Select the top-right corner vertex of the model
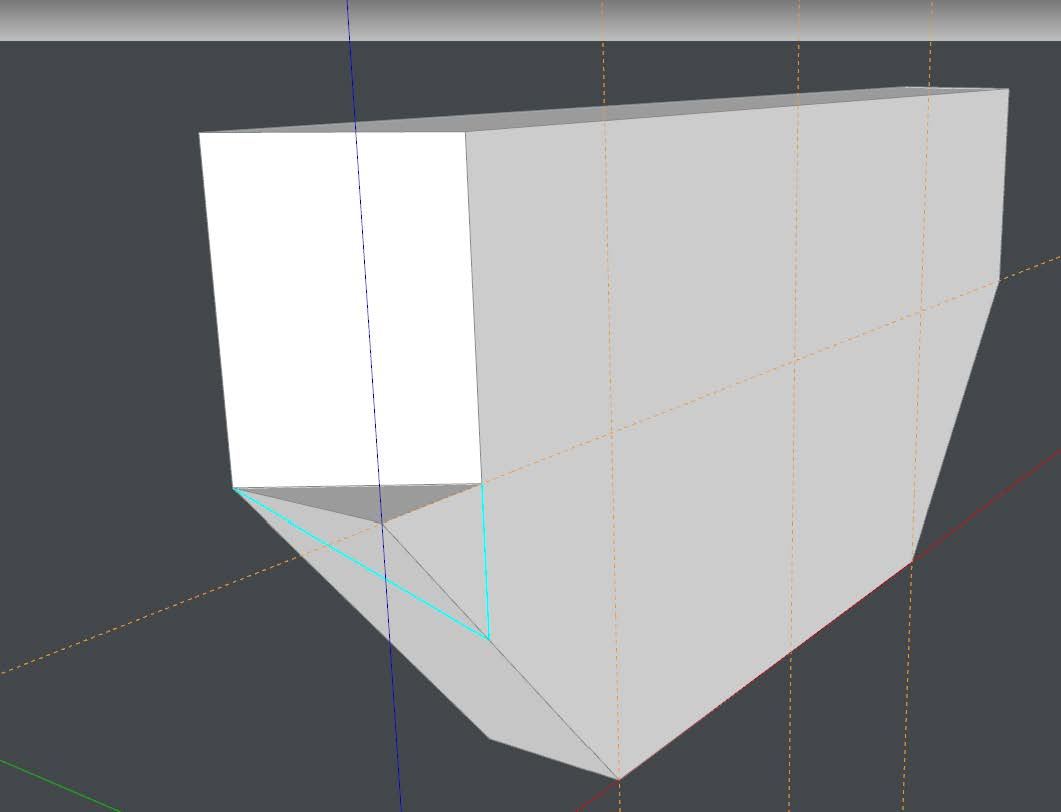Viewport: 1061px width, 812px height. click(1008, 90)
